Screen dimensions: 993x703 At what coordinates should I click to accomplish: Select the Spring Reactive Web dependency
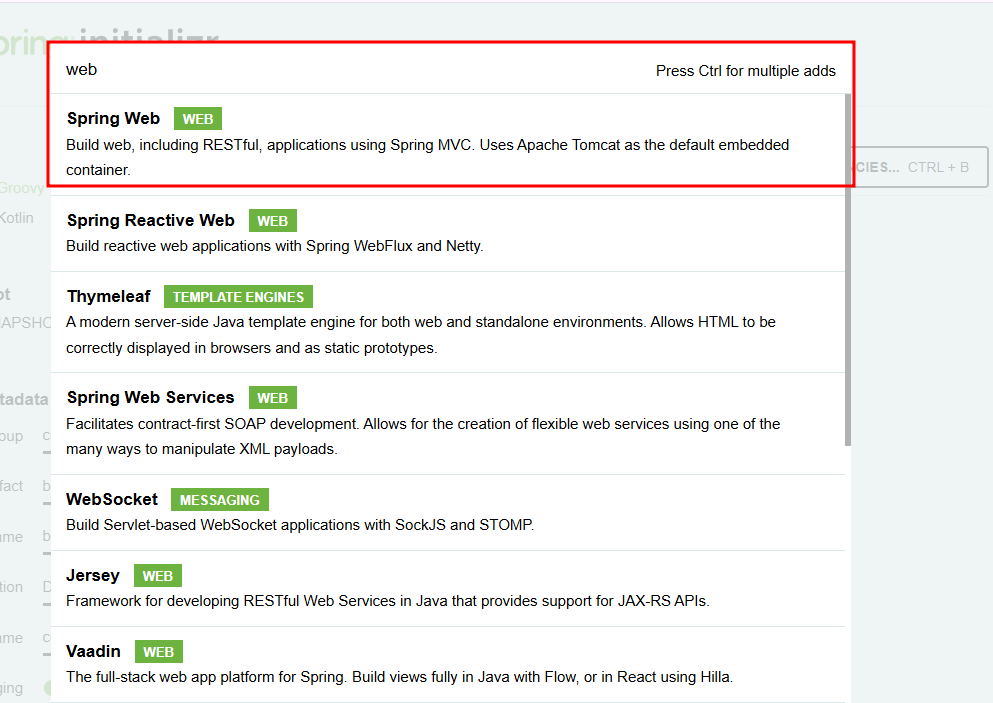point(448,234)
